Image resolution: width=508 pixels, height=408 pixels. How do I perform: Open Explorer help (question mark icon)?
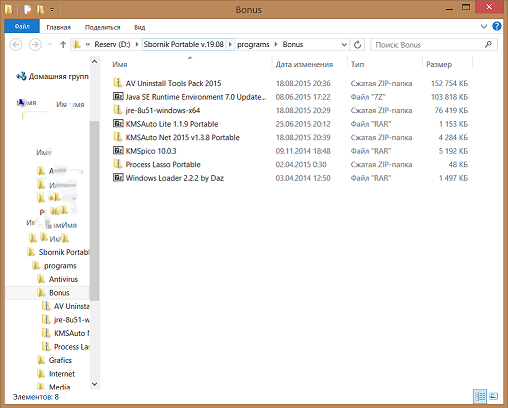[497, 26]
